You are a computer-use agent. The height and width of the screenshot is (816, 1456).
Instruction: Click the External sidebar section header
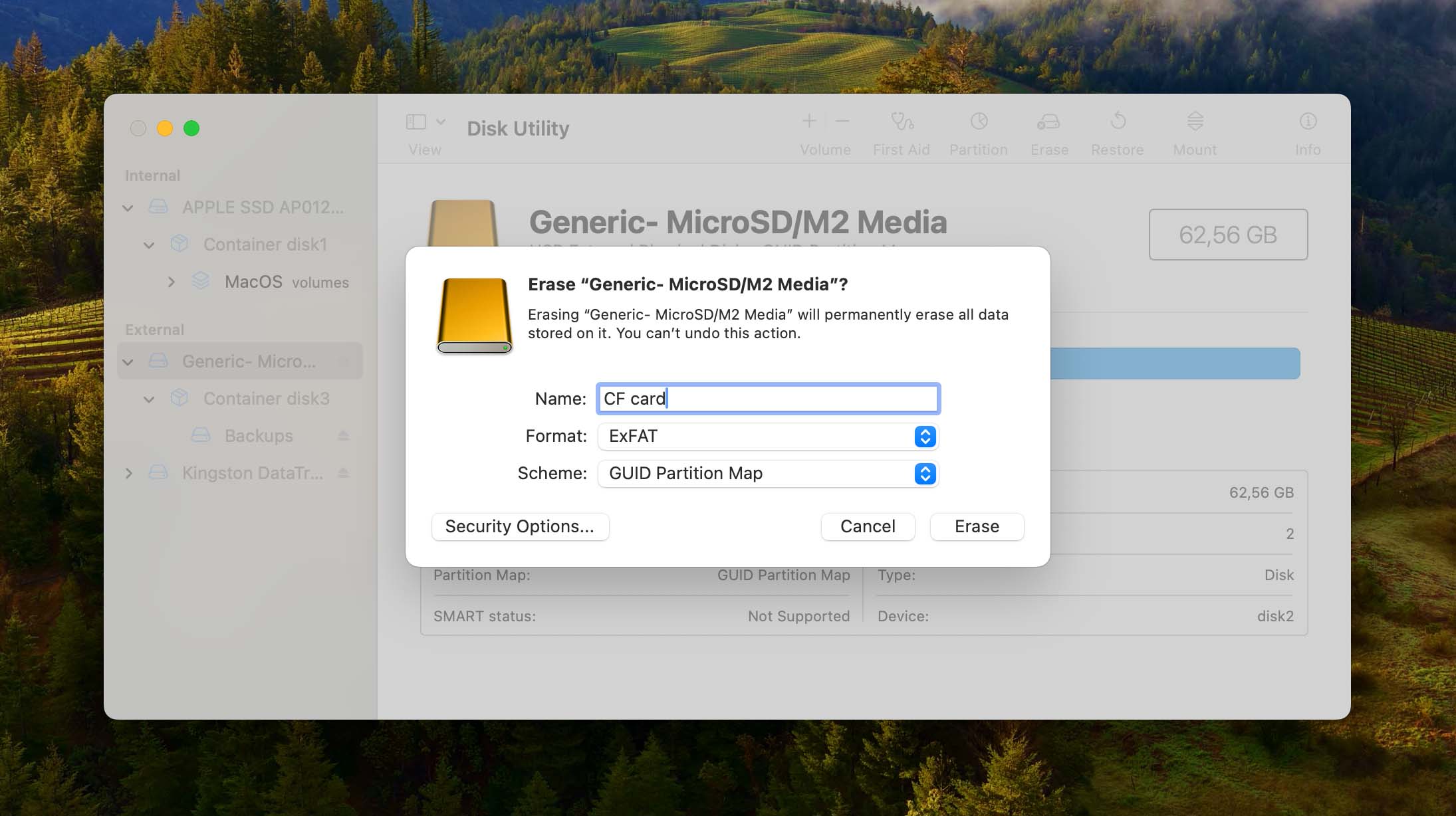[x=154, y=330]
